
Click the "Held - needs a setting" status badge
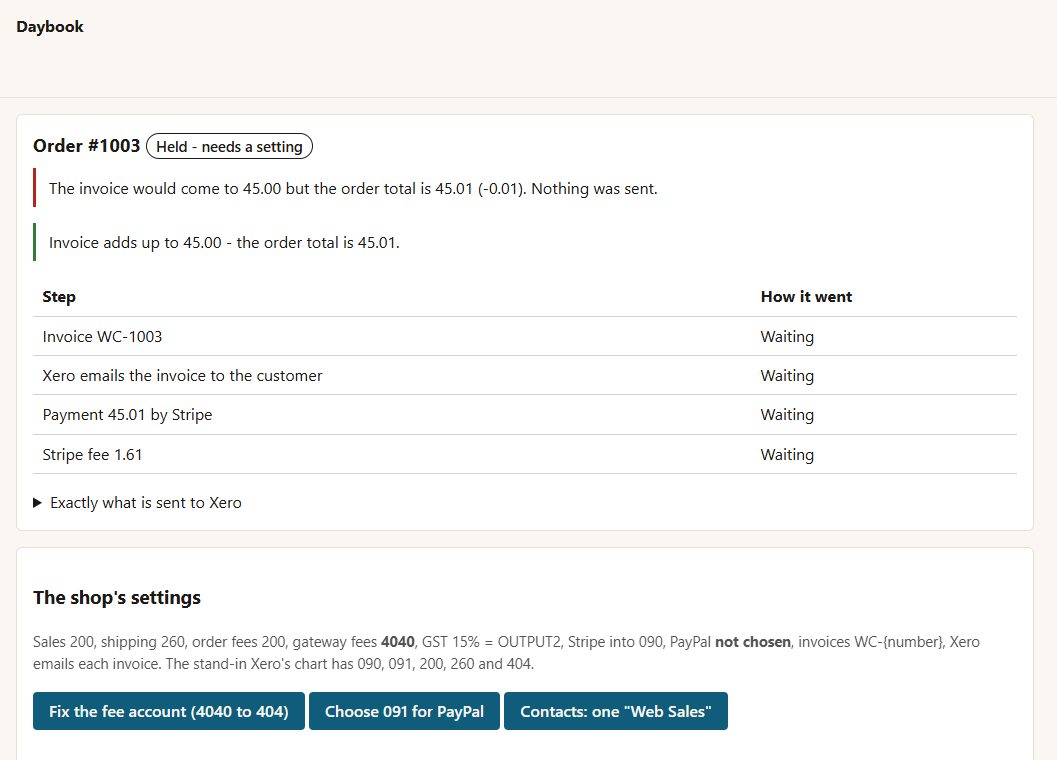point(229,146)
